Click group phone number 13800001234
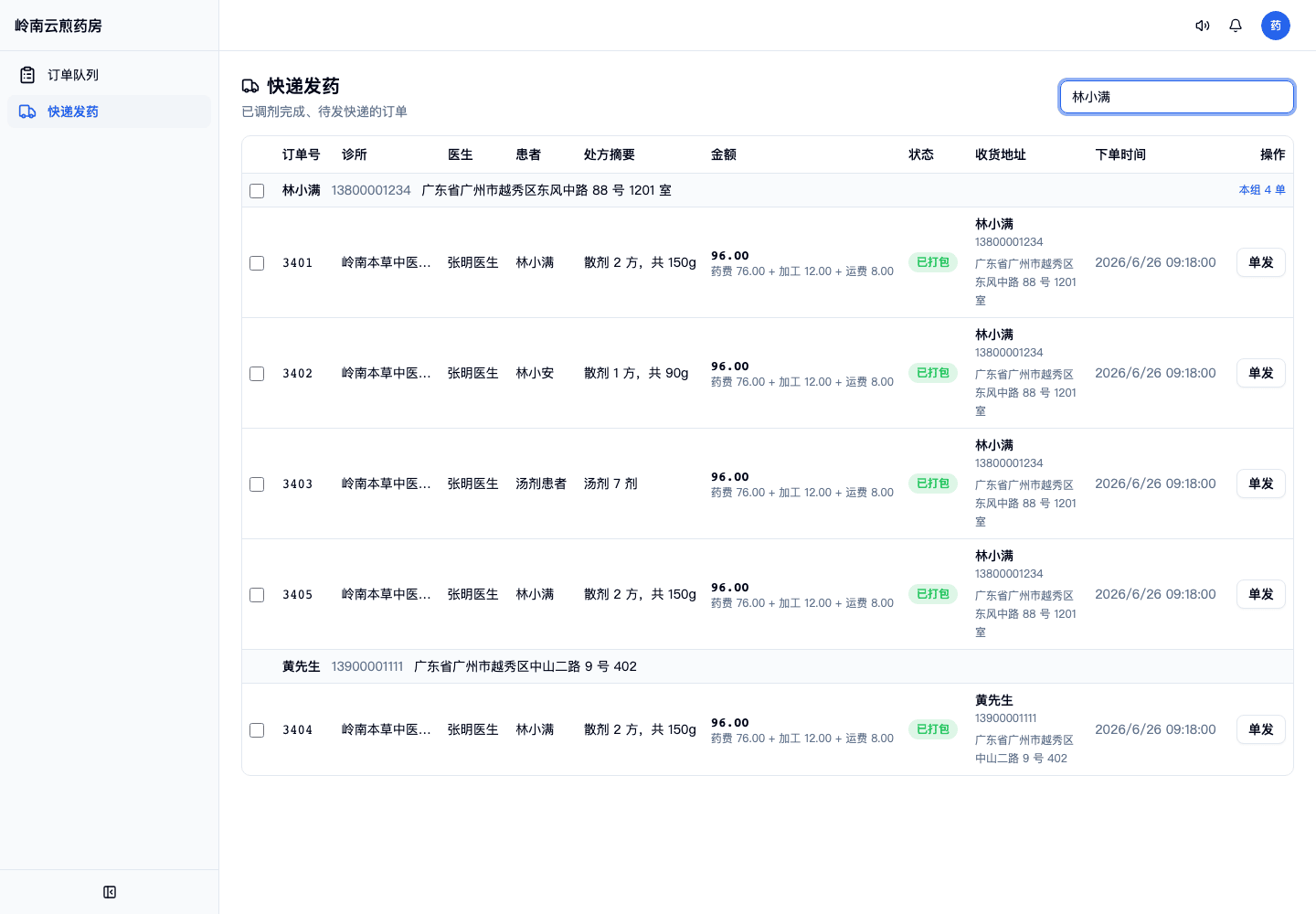The height and width of the screenshot is (914, 1316). tap(371, 190)
